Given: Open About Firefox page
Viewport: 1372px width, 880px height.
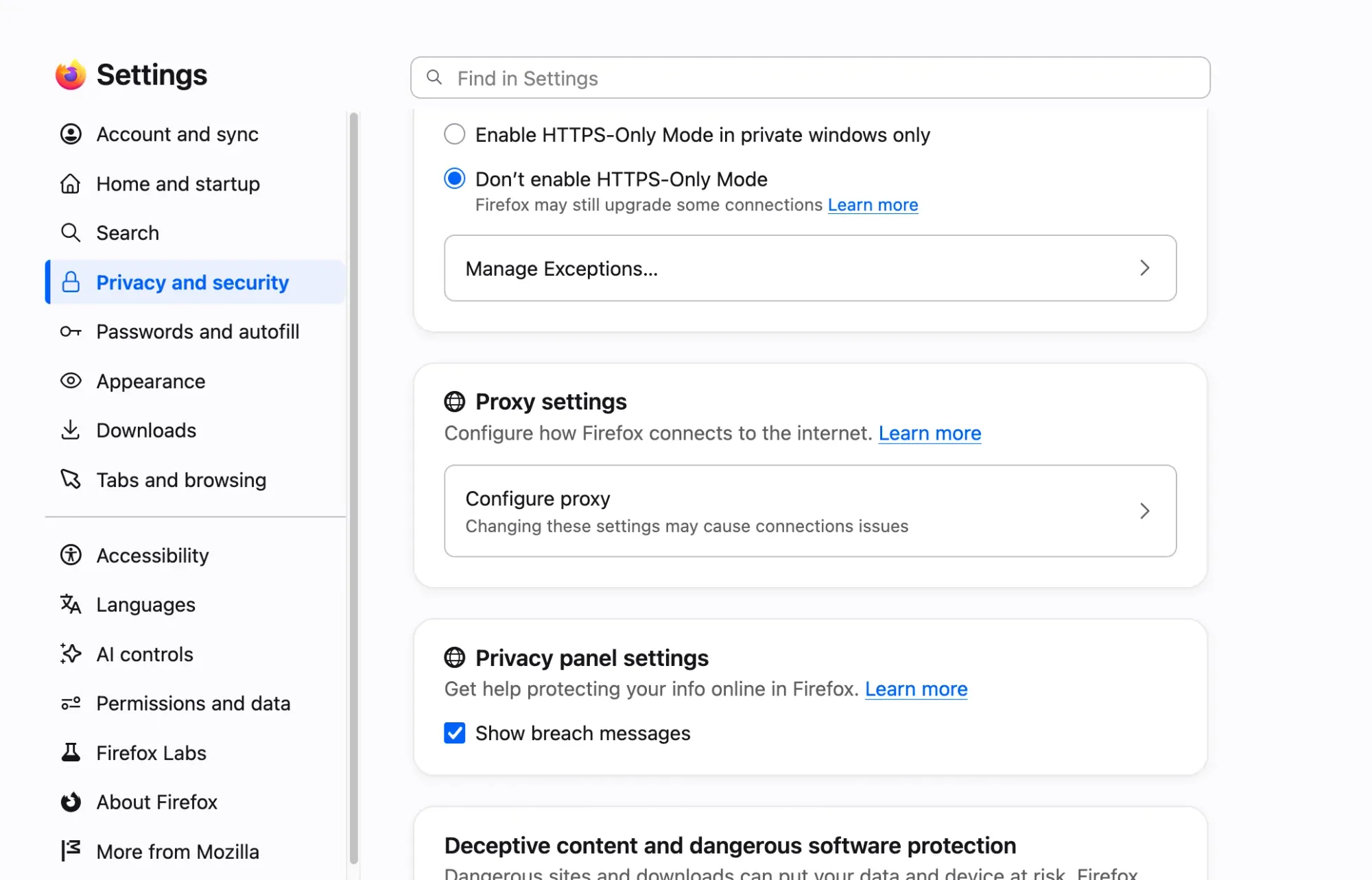Looking at the screenshot, I should pos(196,802).
